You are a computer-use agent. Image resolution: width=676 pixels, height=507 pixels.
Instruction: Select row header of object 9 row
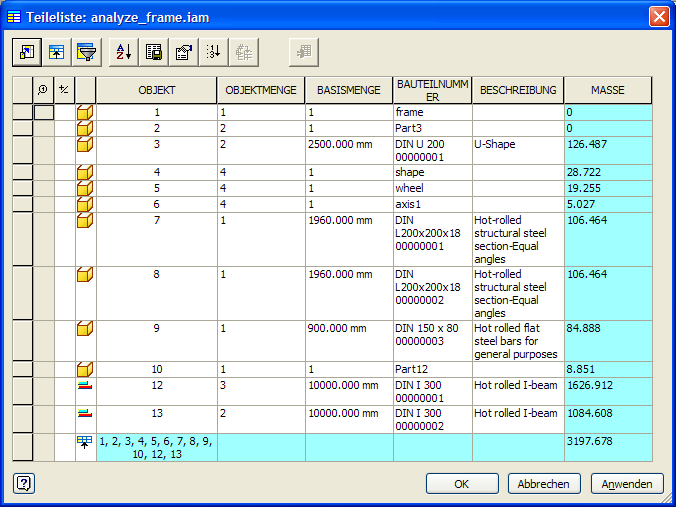click(22, 341)
